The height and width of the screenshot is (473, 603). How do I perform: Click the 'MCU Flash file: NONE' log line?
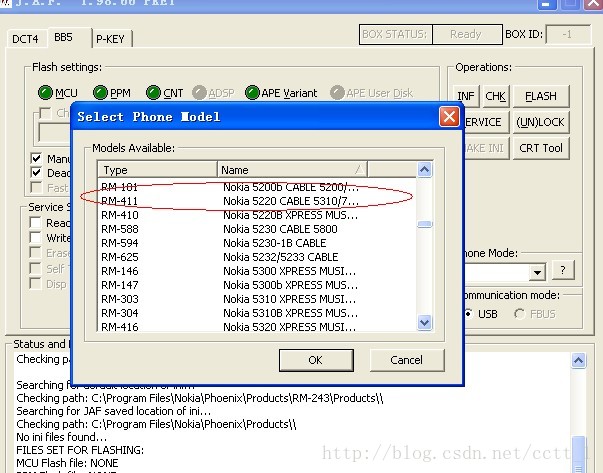tap(67, 463)
